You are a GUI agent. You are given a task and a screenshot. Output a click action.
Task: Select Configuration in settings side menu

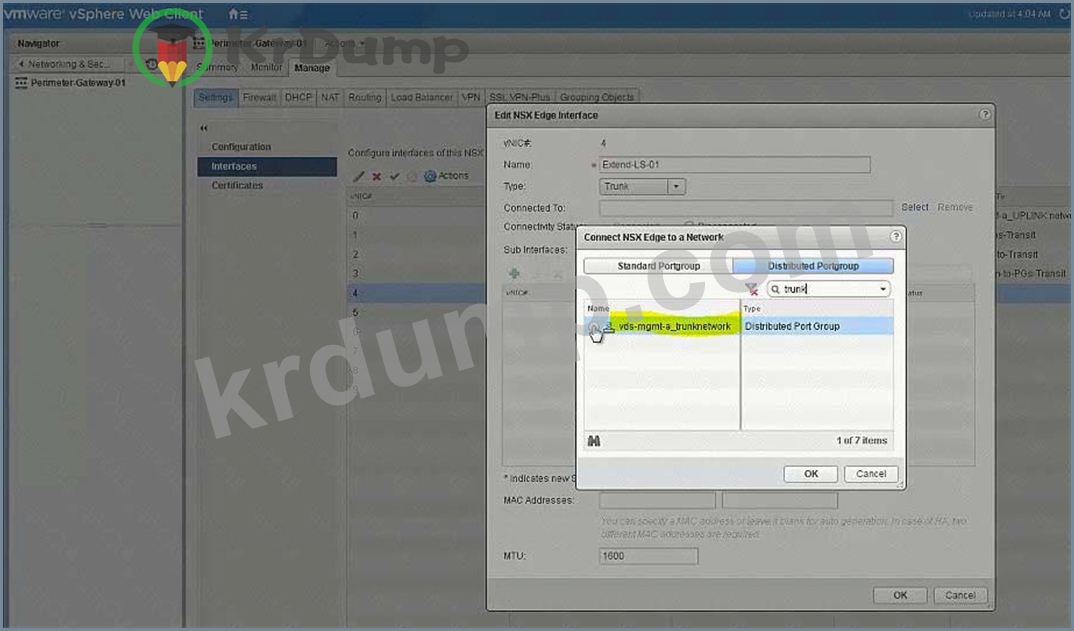(241, 147)
